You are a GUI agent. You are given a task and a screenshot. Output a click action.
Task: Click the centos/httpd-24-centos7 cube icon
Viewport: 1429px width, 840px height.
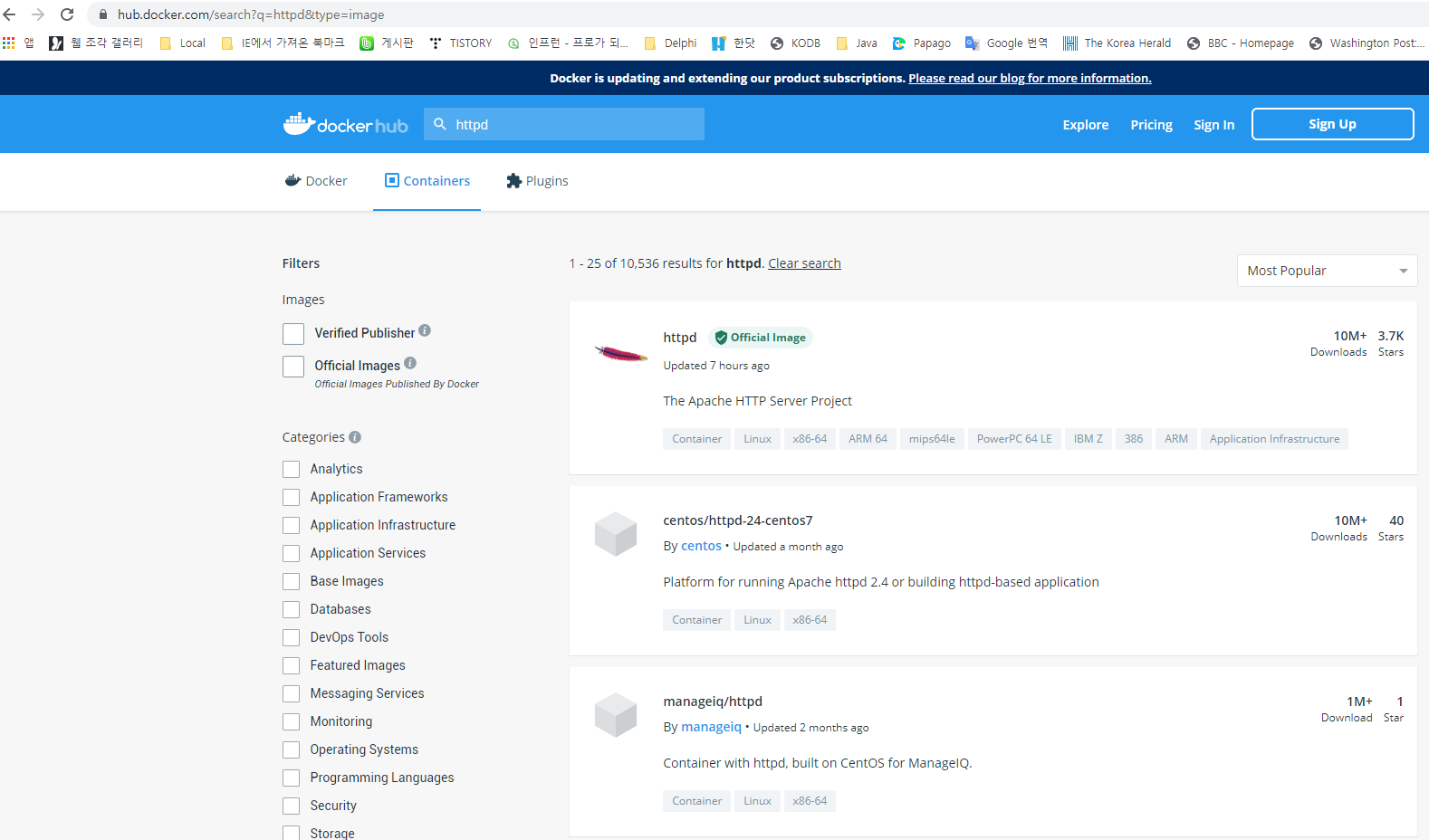pyautogui.click(x=616, y=534)
